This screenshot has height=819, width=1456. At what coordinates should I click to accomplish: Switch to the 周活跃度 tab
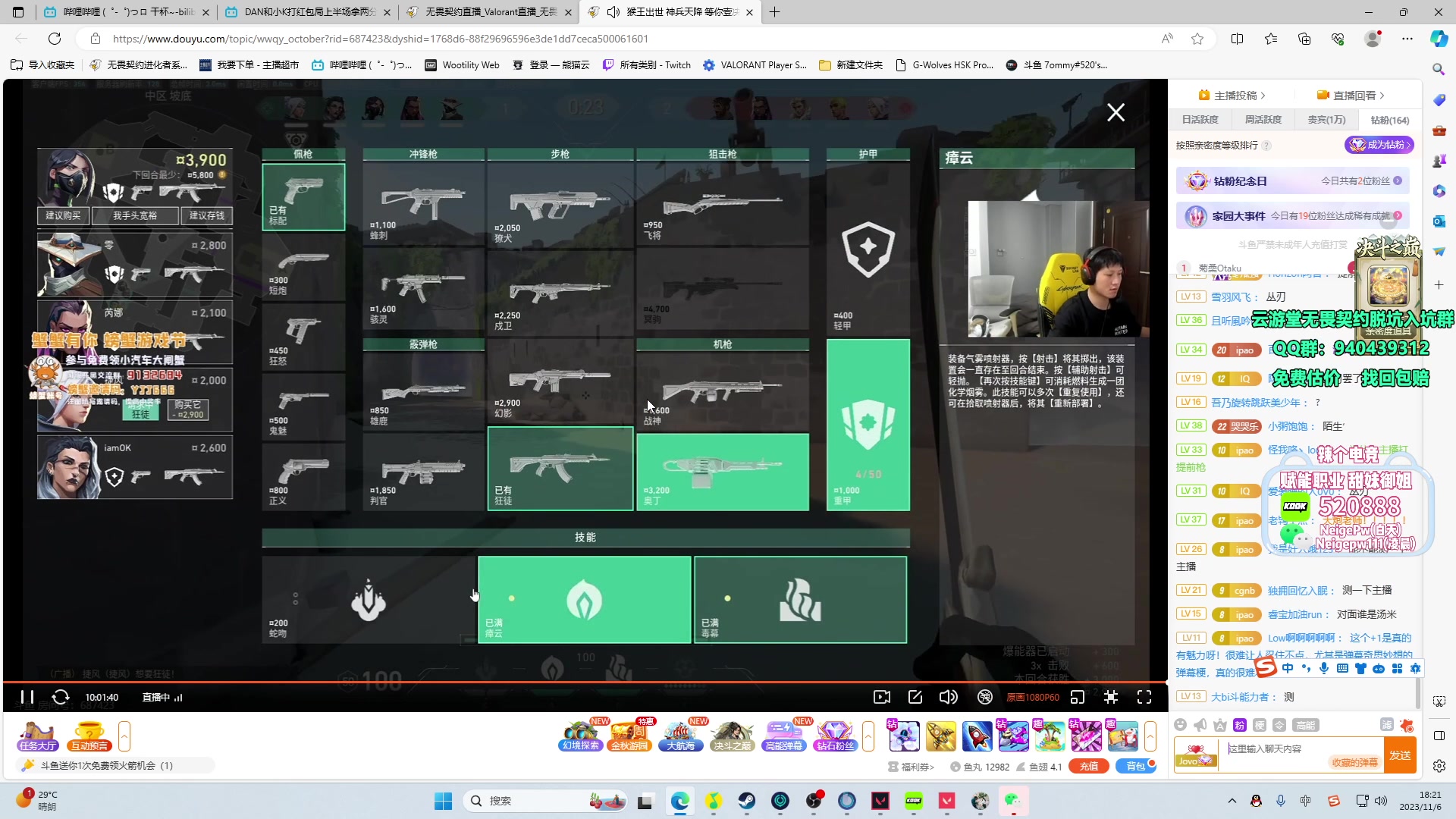coord(1263,120)
